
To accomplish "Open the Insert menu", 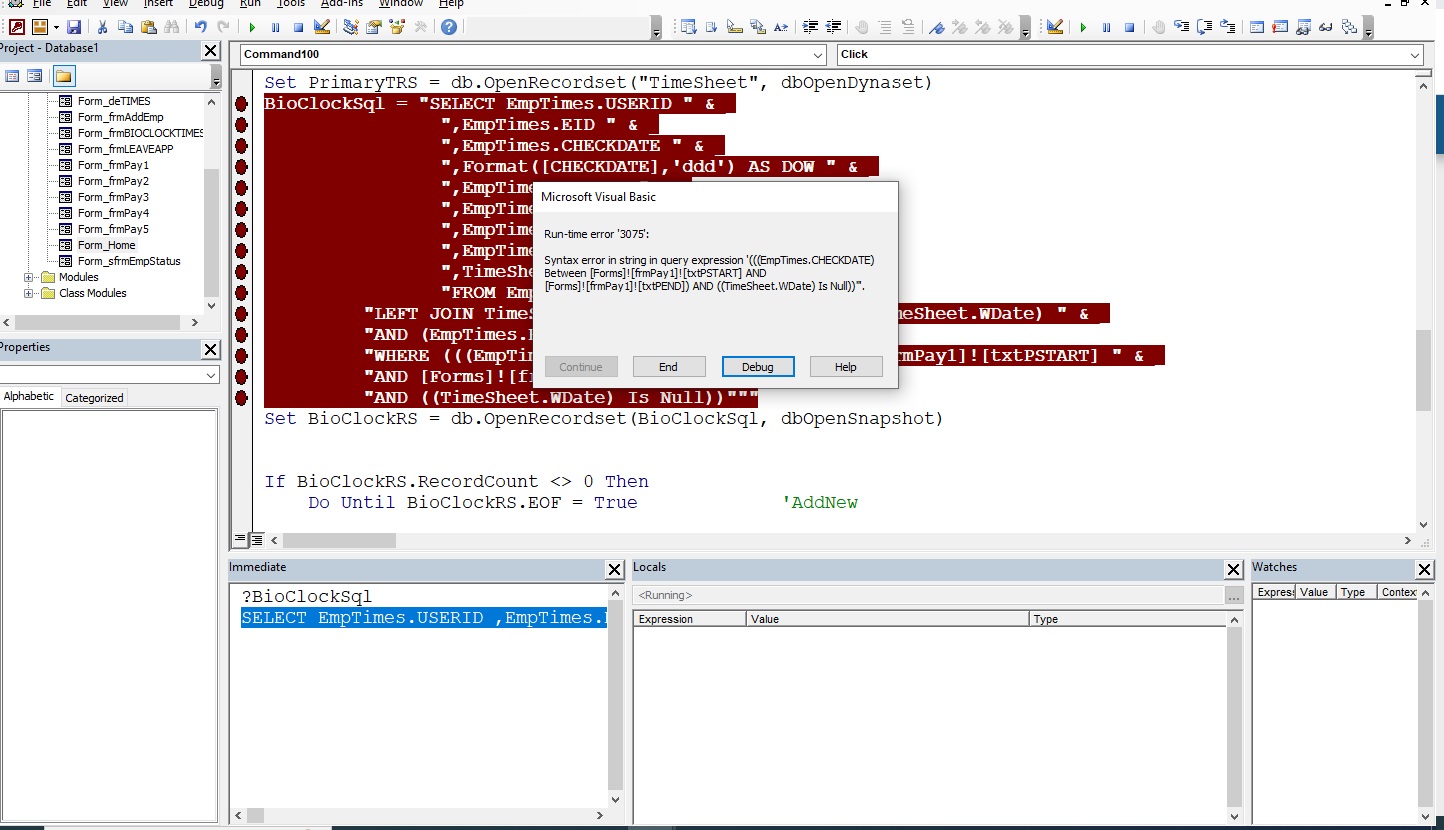I will pos(158,4).
